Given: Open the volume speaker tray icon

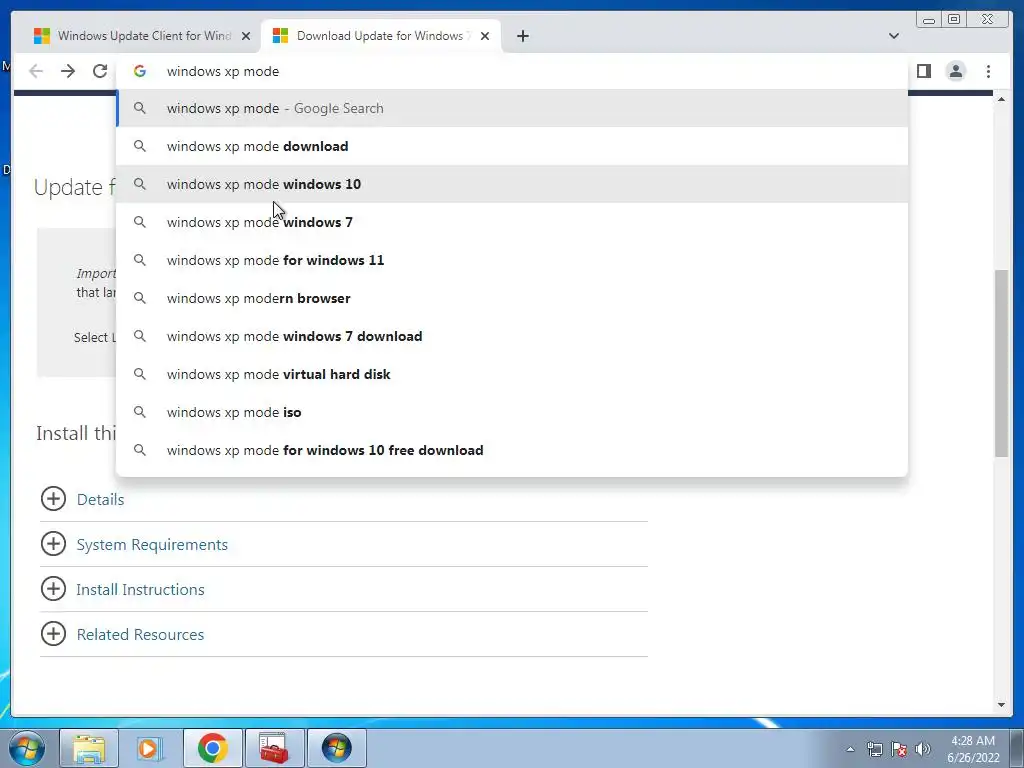Looking at the screenshot, I should [x=922, y=749].
